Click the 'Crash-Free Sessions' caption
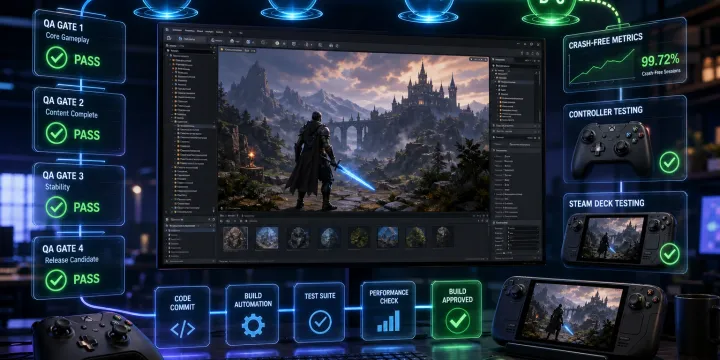 tap(661, 72)
